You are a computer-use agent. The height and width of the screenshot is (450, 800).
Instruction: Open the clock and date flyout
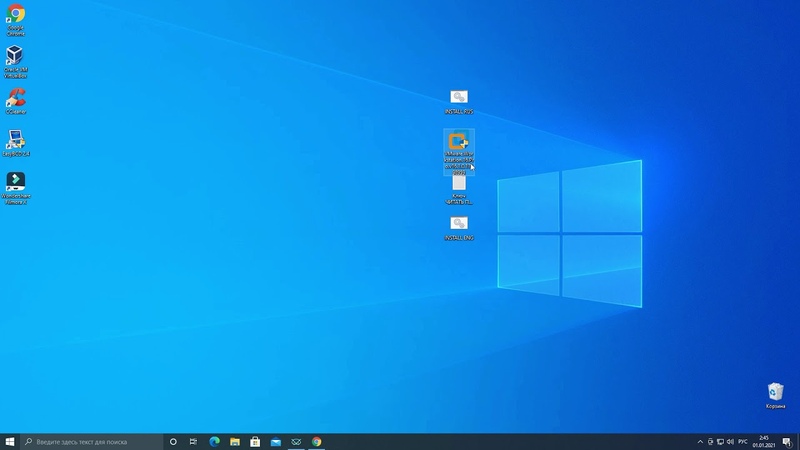763,441
